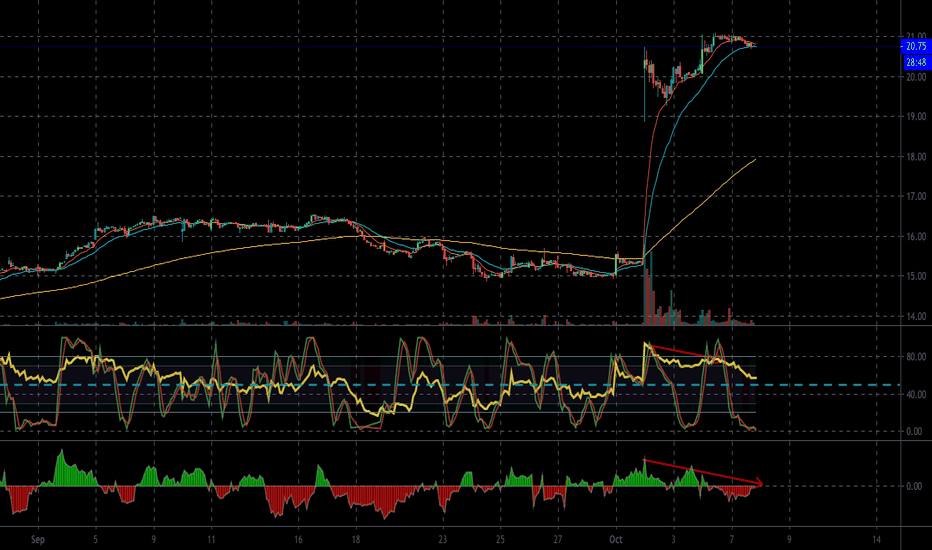This screenshot has height=550, width=932.
Task: Select the 19.00 price axis label
Action: 916,117
